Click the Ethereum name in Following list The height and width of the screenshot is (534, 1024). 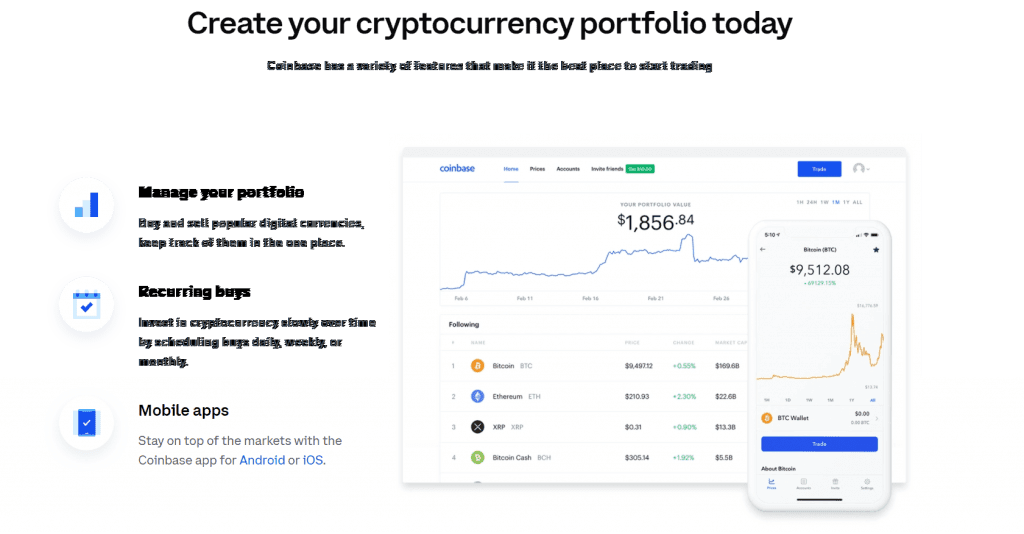(507, 397)
